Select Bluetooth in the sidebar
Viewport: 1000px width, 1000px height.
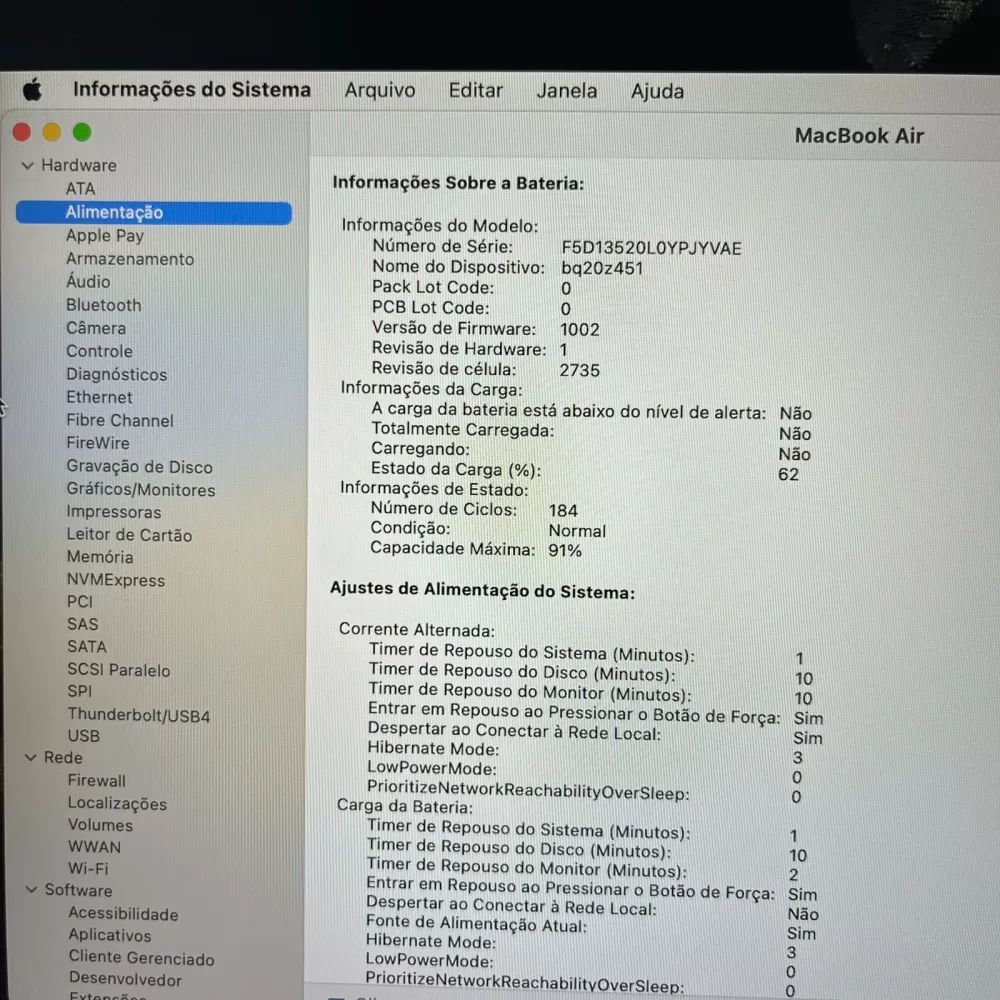(104, 305)
